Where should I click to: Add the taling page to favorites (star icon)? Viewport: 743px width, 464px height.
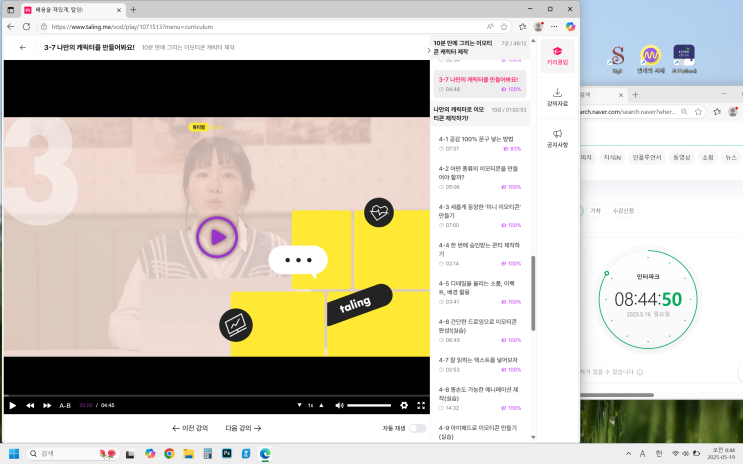point(504,27)
